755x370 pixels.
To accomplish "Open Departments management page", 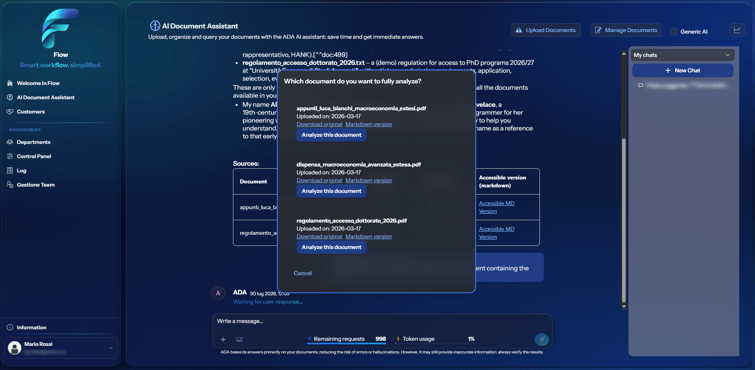I will pyautogui.click(x=34, y=142).
